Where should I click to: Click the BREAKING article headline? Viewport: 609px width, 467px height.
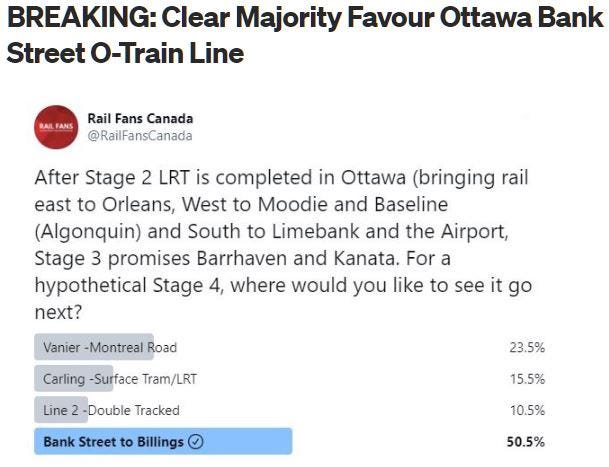click(304, 35)
